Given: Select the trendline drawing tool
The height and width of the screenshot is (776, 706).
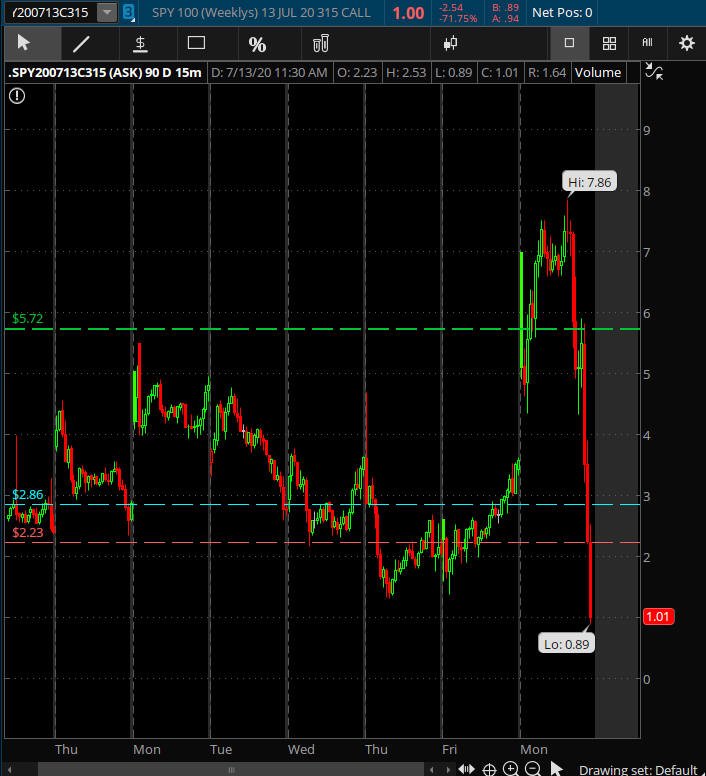Looking at the screenshot, I should [82, 43].
